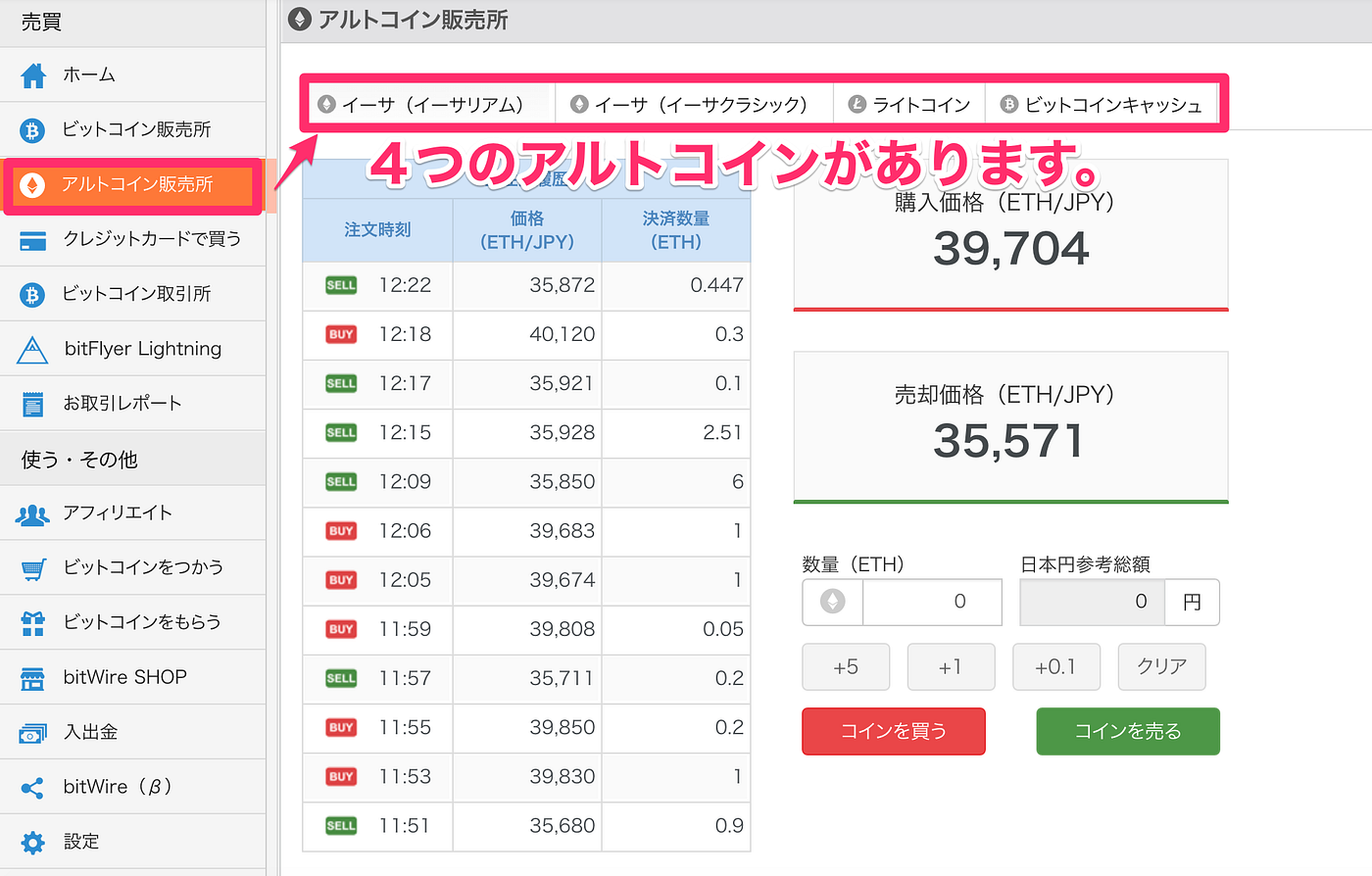Click the 価格 (ETH/JPY) column header
Screen dimensions: 1372x876
527,230
